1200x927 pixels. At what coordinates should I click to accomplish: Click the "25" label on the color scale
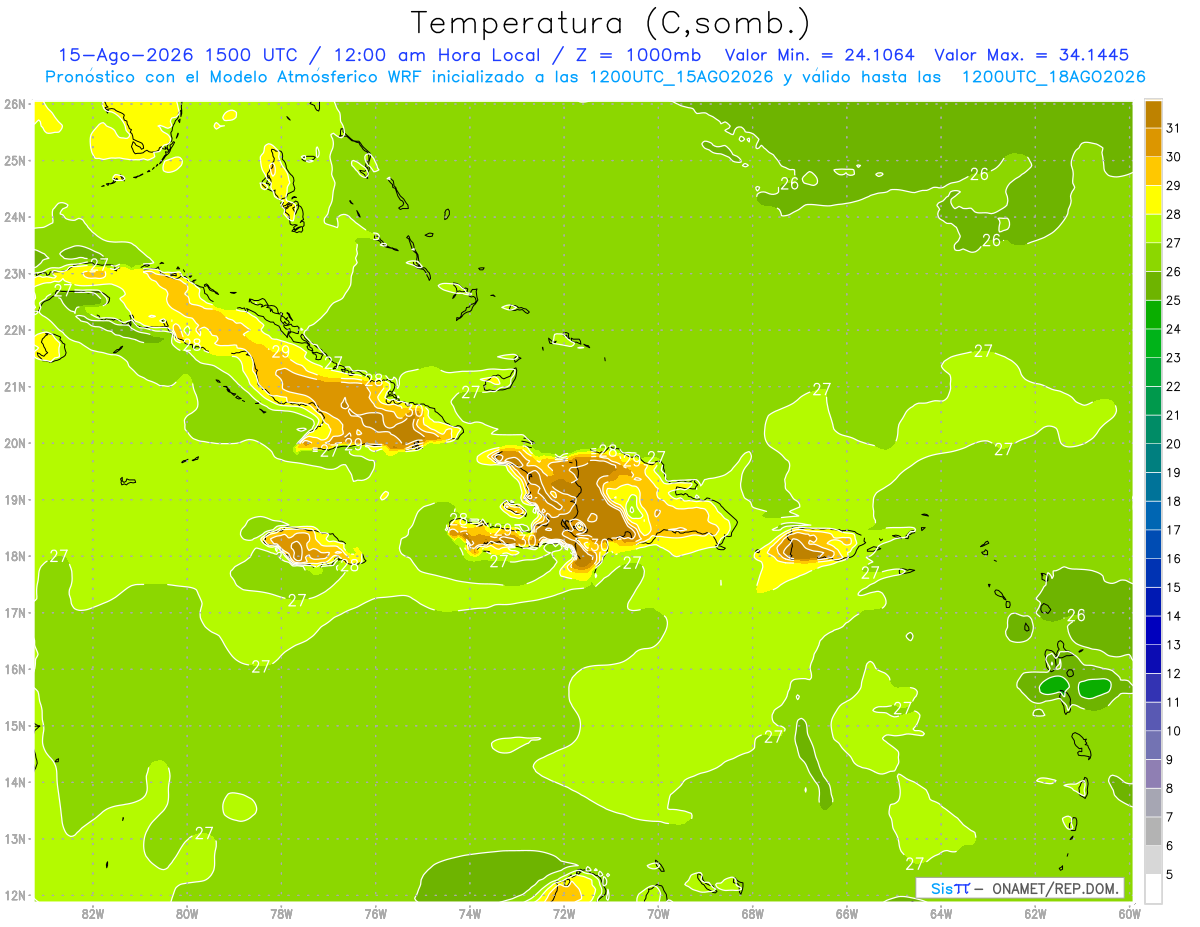pos(1173,300)
